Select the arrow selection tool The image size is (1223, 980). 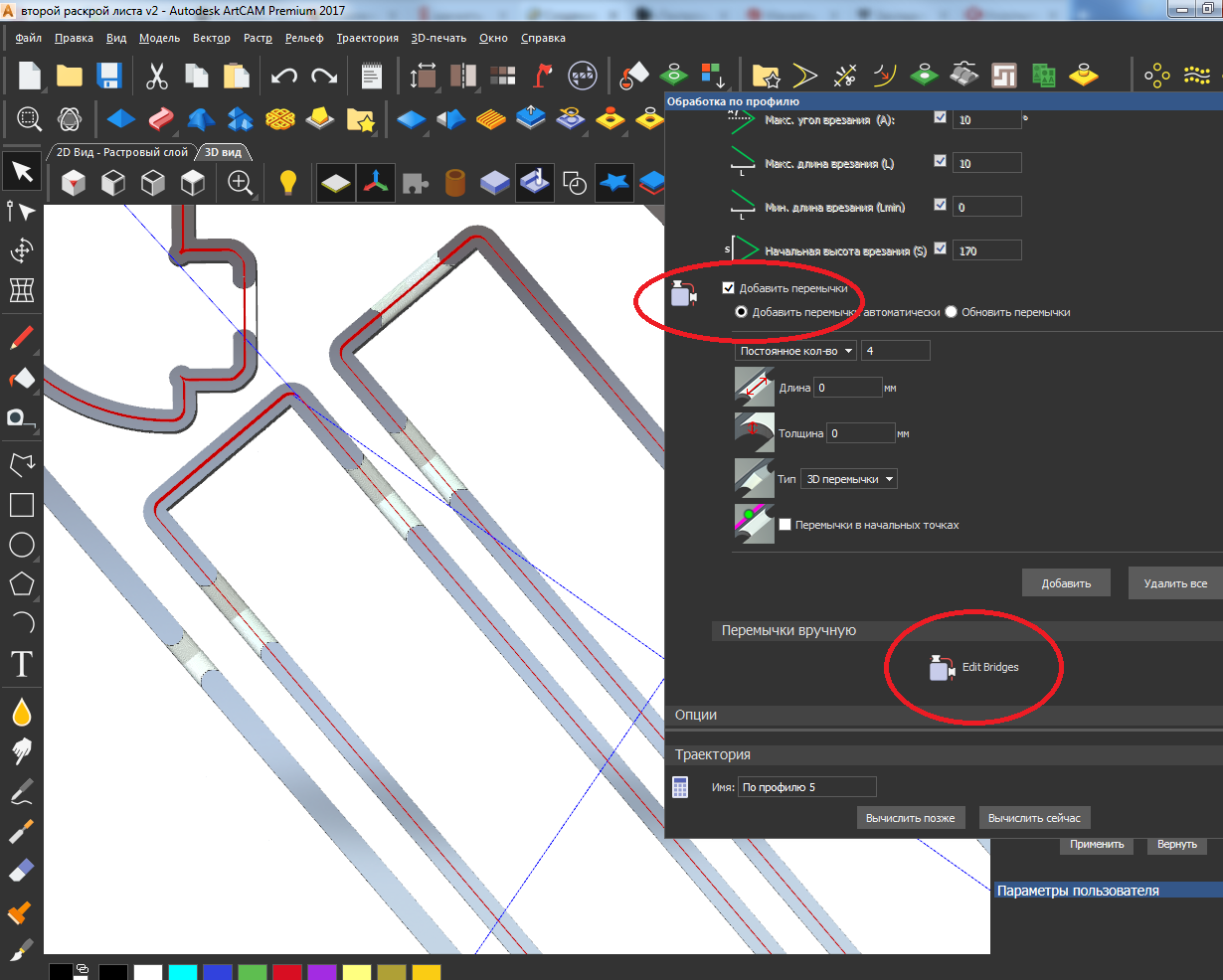22,172
